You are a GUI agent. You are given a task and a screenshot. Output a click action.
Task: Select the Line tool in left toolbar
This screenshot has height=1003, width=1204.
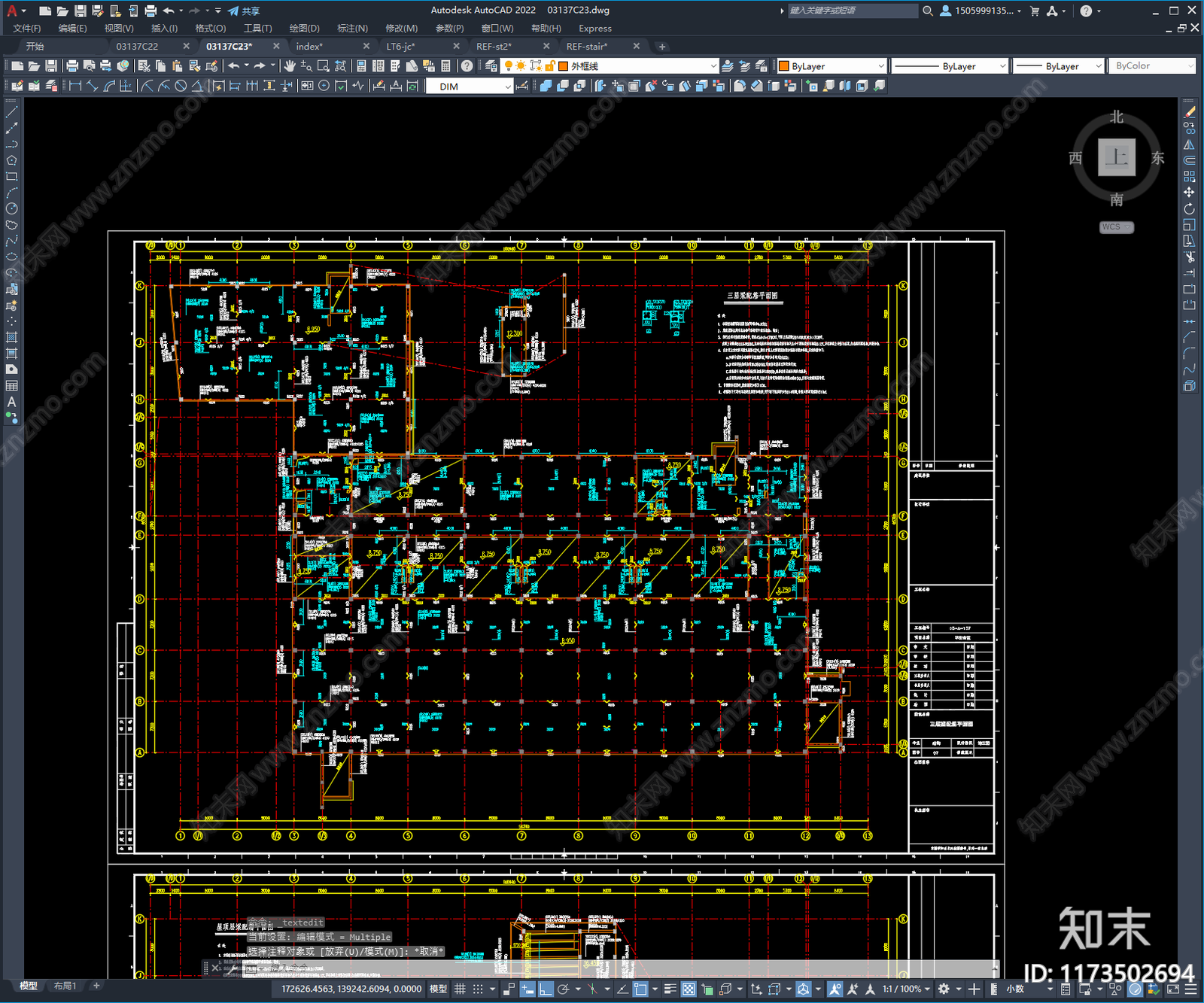11,112
